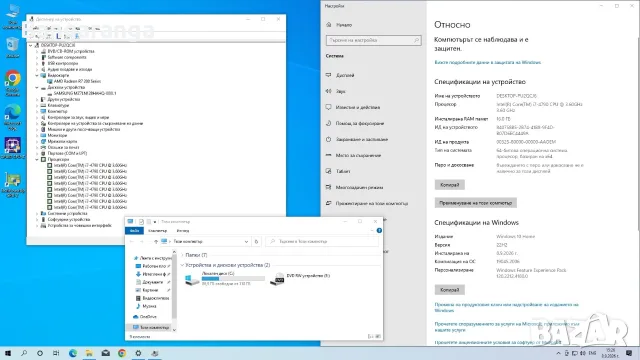
Task: Select Картини in Explorer navigation pane
Action: 150,290
